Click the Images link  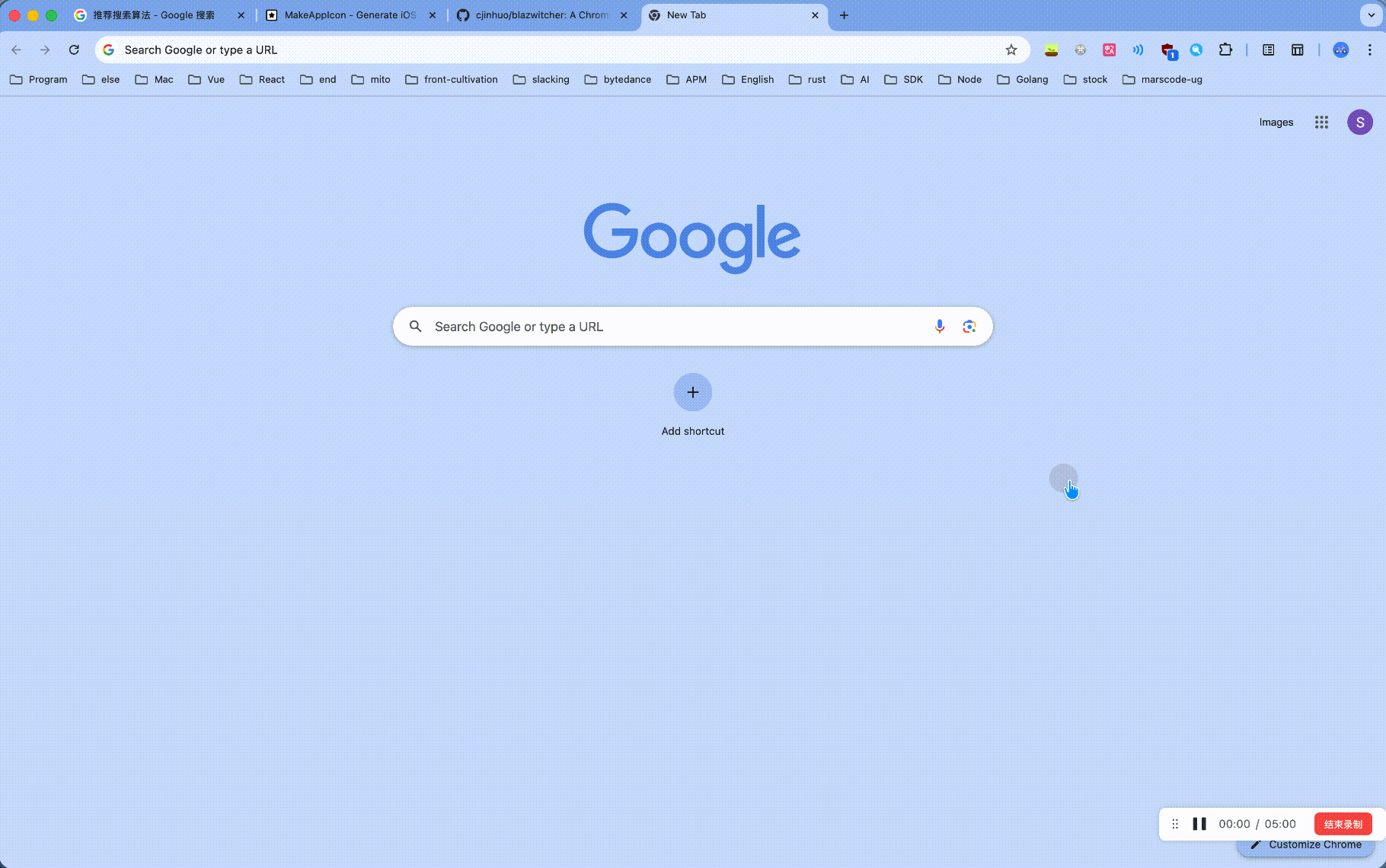[1276, 123]
